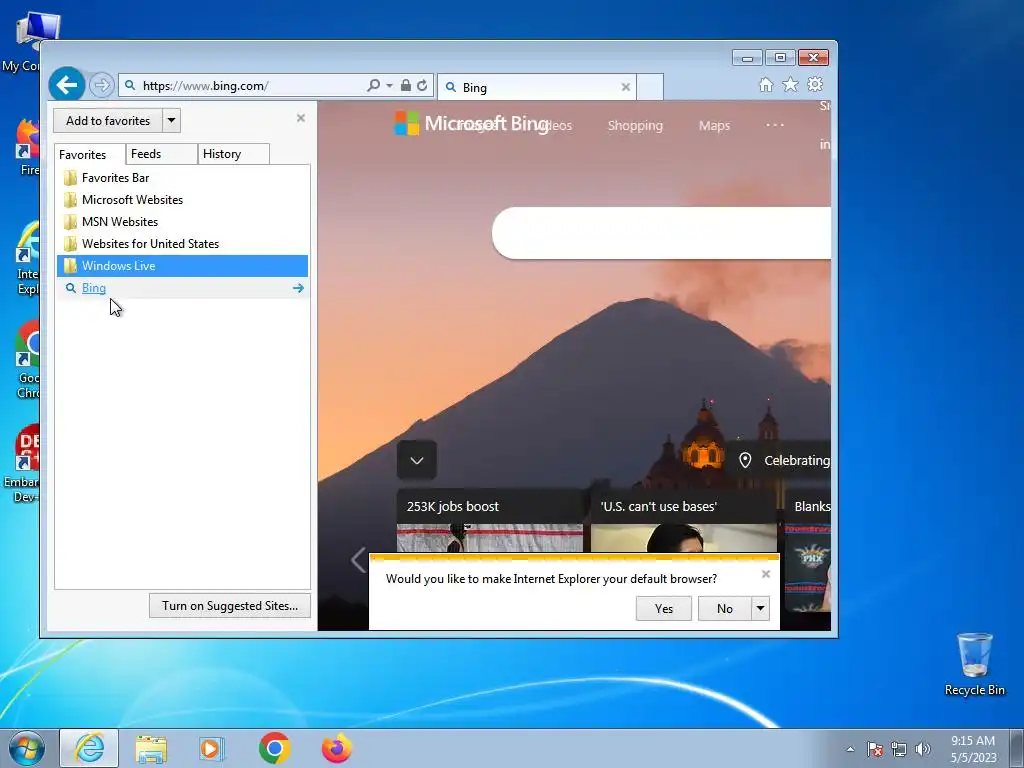Open the 253K jobs boost news card
The width and height of the screenshot is (1024, 768).
click(x=490, y=520)
